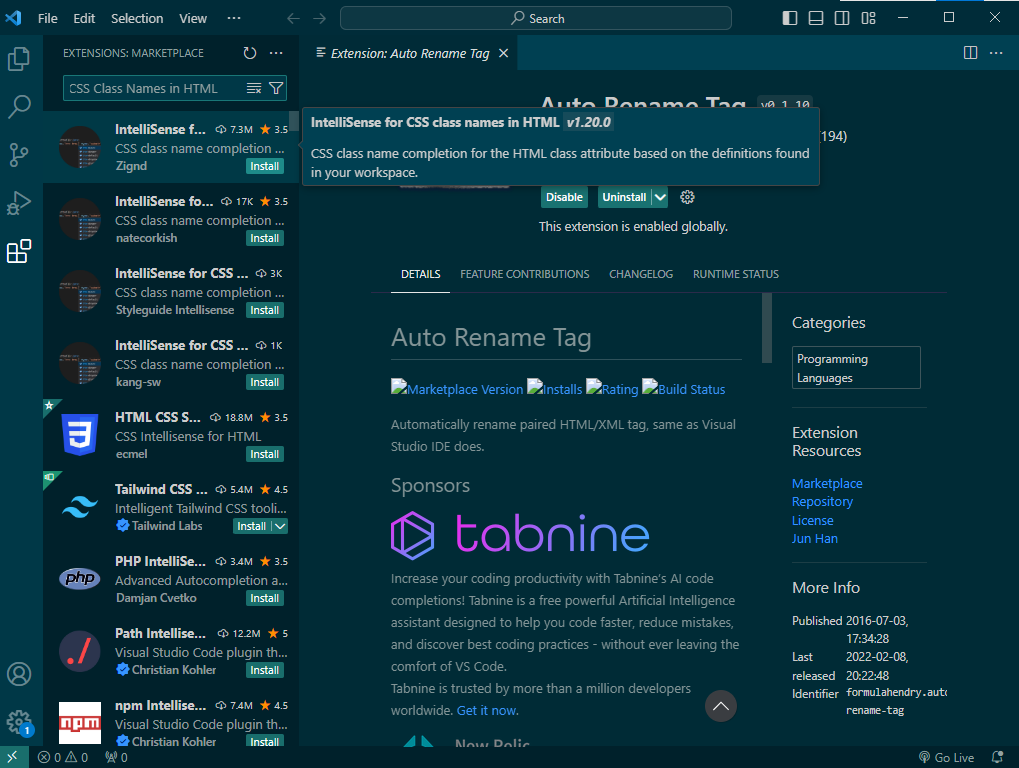Open Tabnine sponsor logo
This screenshot has width=1019, height=768.
(520, 535)
